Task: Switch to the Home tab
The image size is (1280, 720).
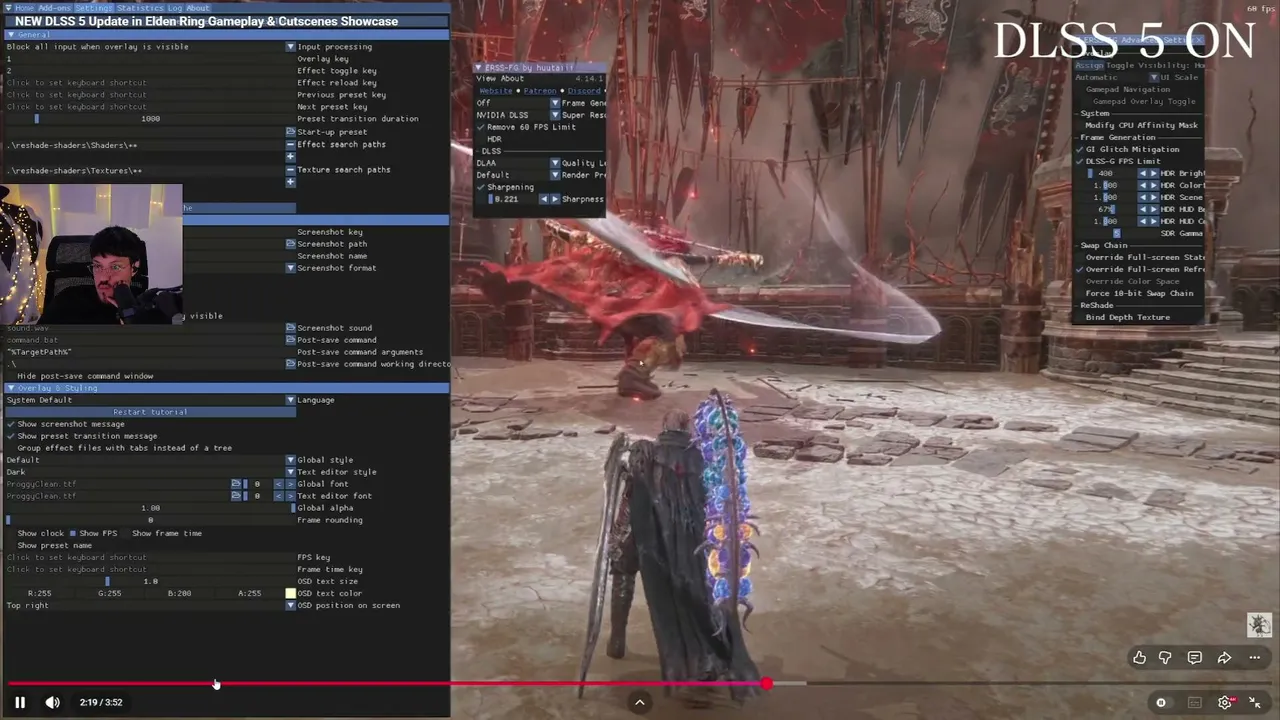Action: point(24,8)
